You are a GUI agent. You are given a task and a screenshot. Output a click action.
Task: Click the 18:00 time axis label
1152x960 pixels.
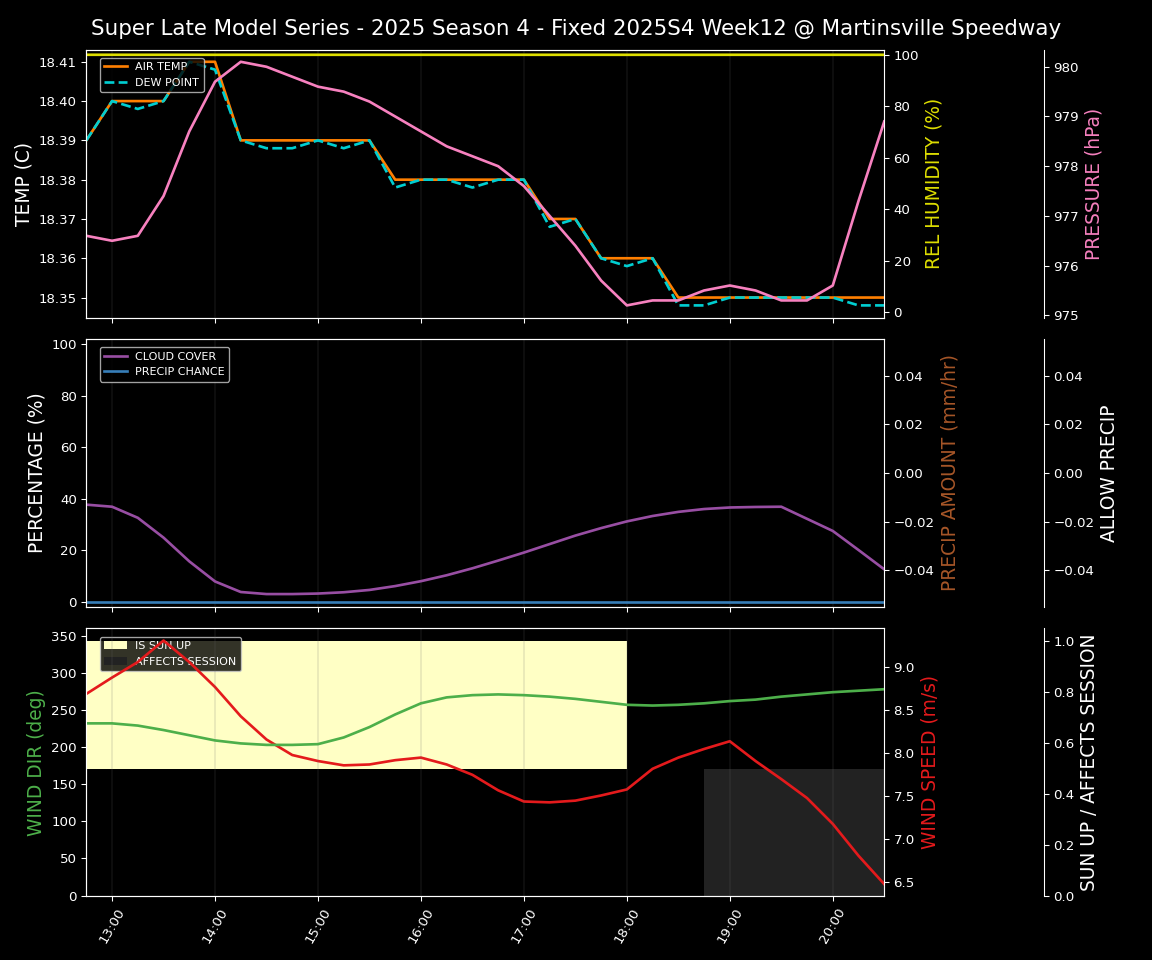click(x=626, y=927)
